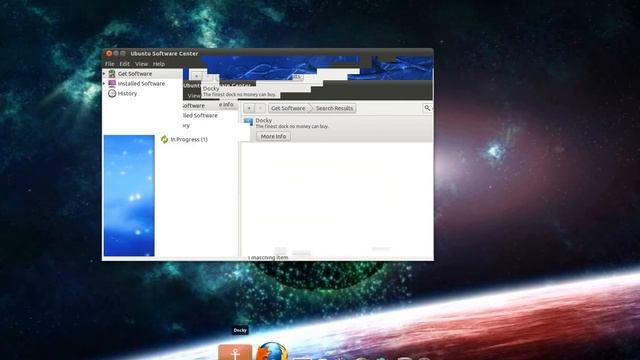
Task: Click the Get Software breadcrumb button
Action: pos(288,108)
